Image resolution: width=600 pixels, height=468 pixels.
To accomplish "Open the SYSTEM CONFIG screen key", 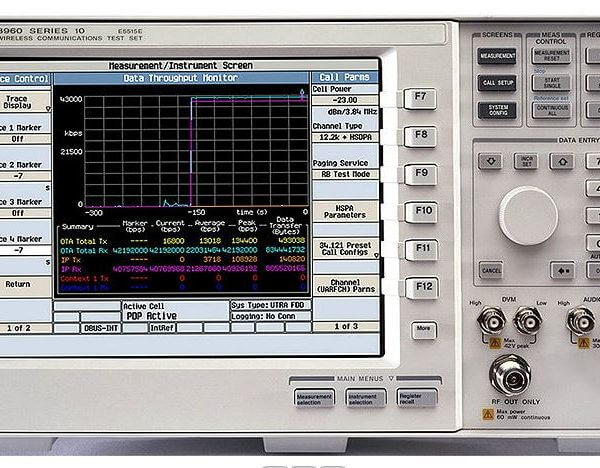I will pyautogui.click(x=498, y=110).
